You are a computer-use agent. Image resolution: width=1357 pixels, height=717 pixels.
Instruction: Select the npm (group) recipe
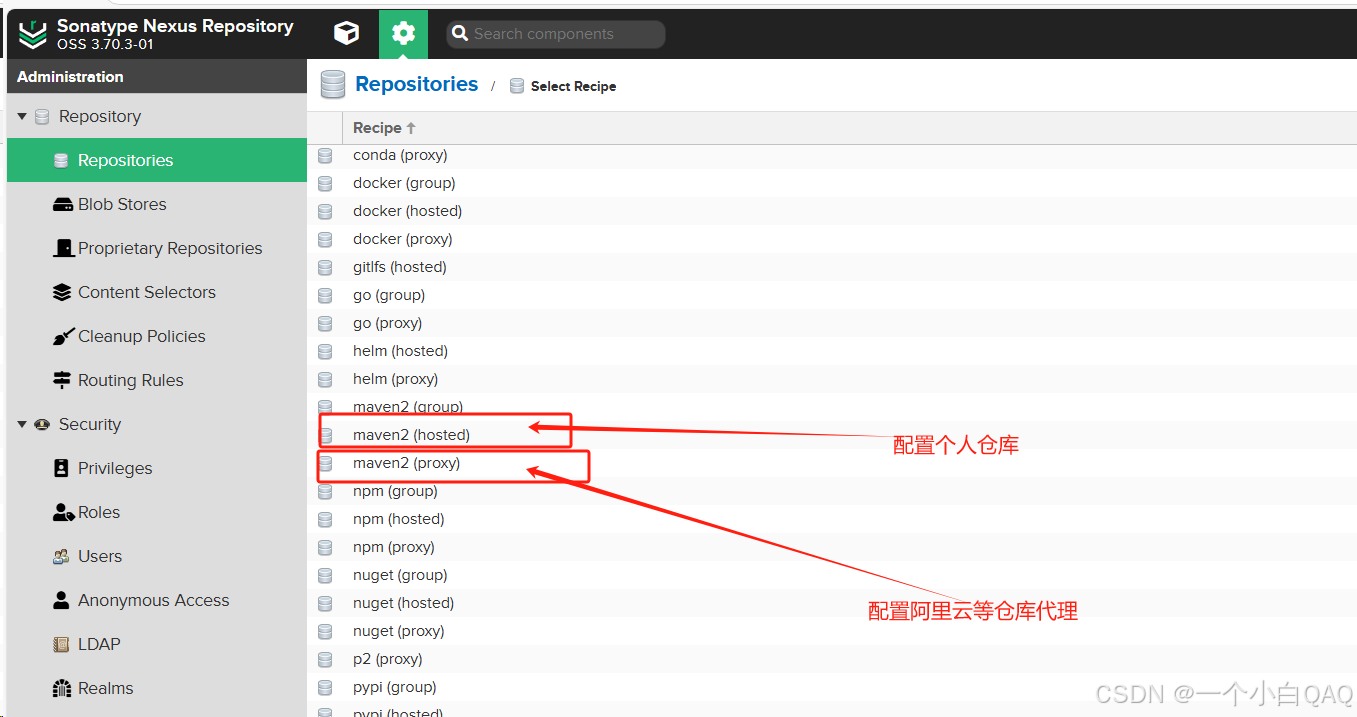[x=832, y=491]
